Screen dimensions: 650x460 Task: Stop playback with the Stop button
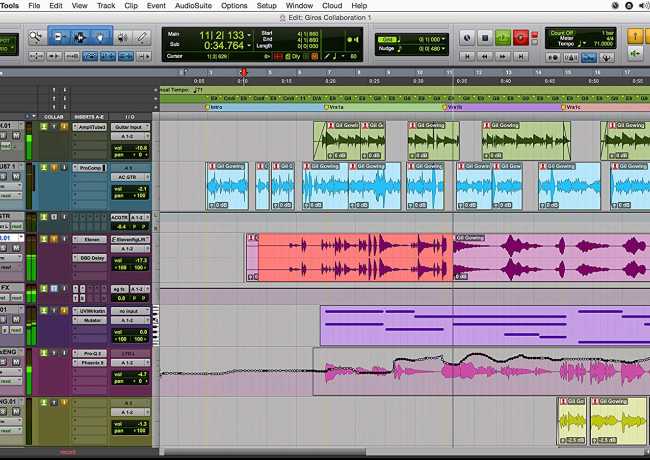pyautogui.click(x=485, y=38)
